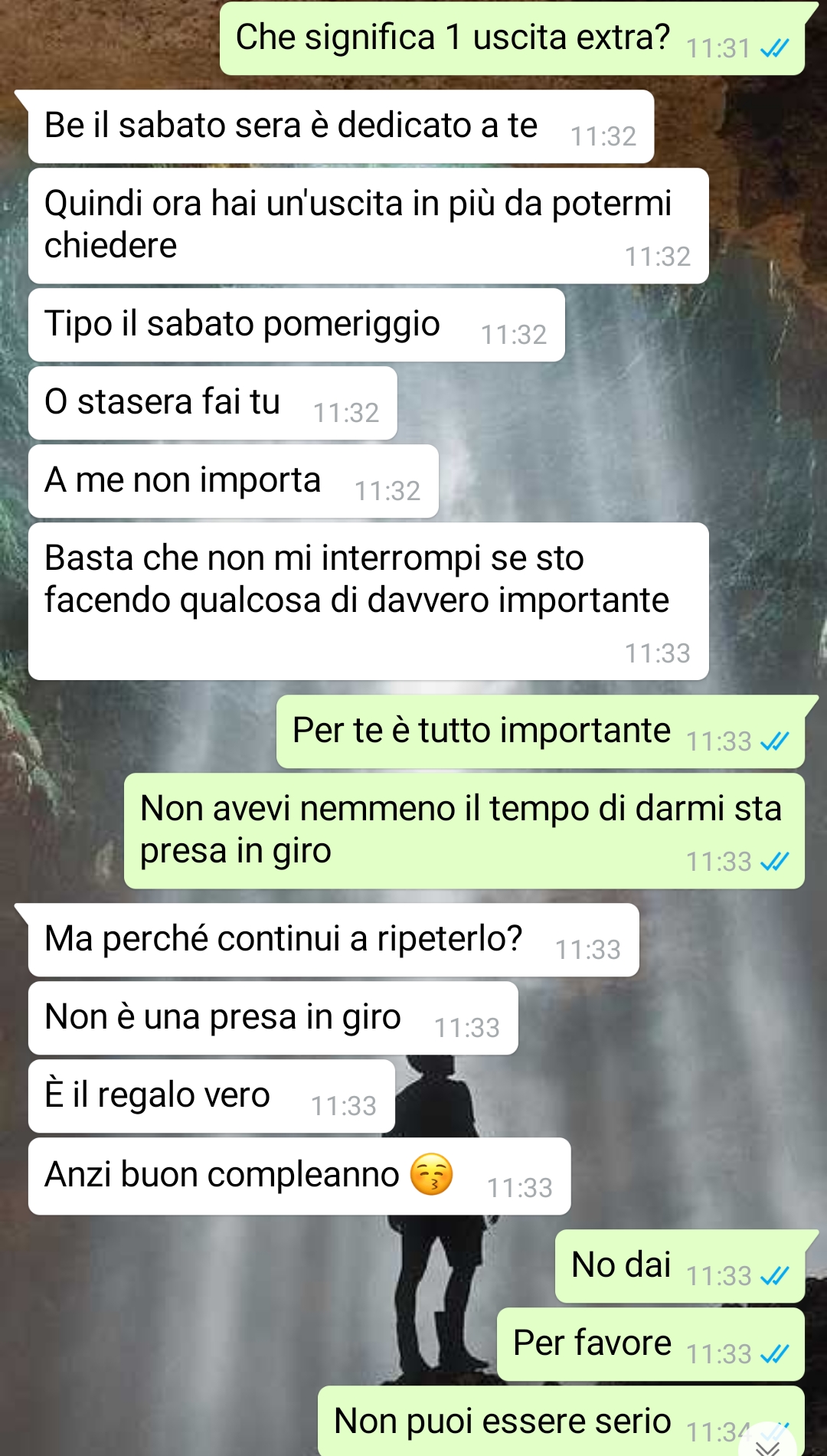Select 'Basta che non mi interrompi' message bubble
The width and height of the screenshot is (827, 1456).
(x=368, y=601)
